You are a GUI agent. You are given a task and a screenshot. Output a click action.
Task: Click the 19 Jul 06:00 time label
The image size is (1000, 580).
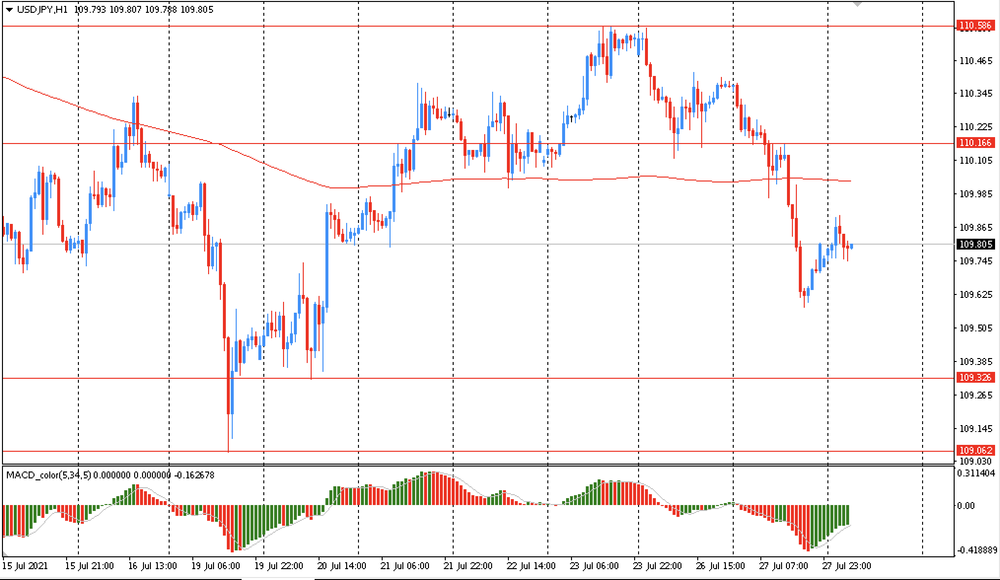pos(216,566)
